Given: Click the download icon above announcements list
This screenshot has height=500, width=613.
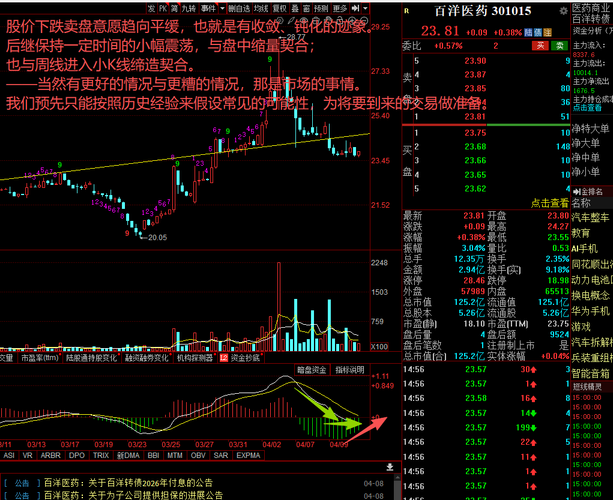Looking at the screenshot, I should click(390, 467).
